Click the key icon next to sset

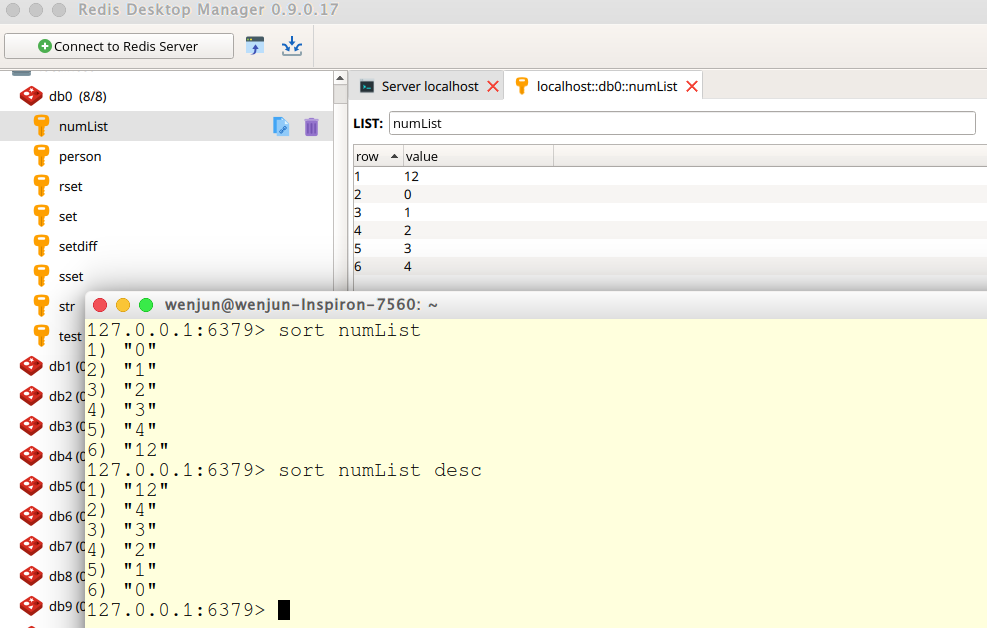point(41,276)
